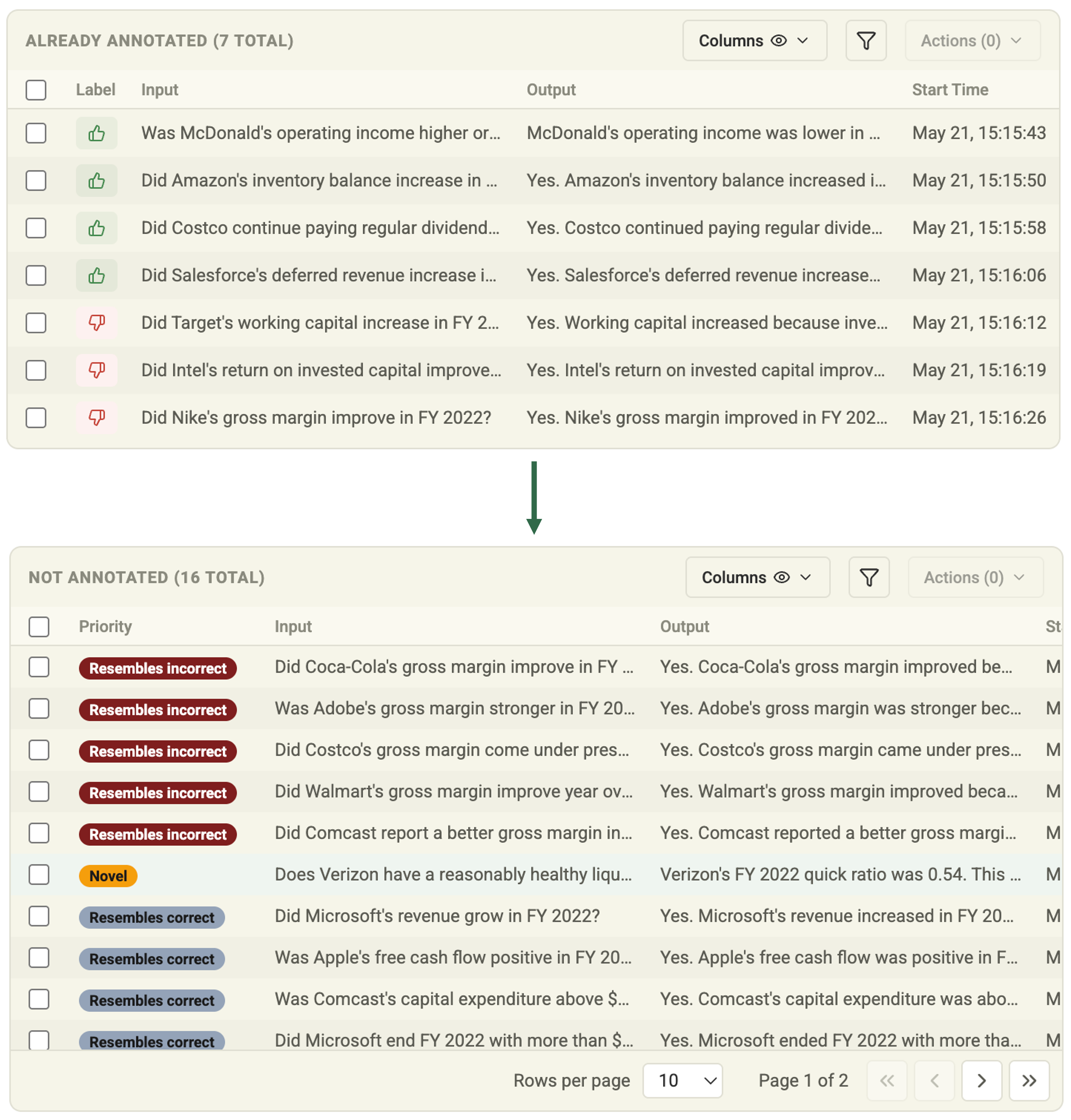Click Resembles incorrect tag on Coca-Cola row
Image resolution: width=1071 pixels, height=1120 pixels.
click(158, 668)
